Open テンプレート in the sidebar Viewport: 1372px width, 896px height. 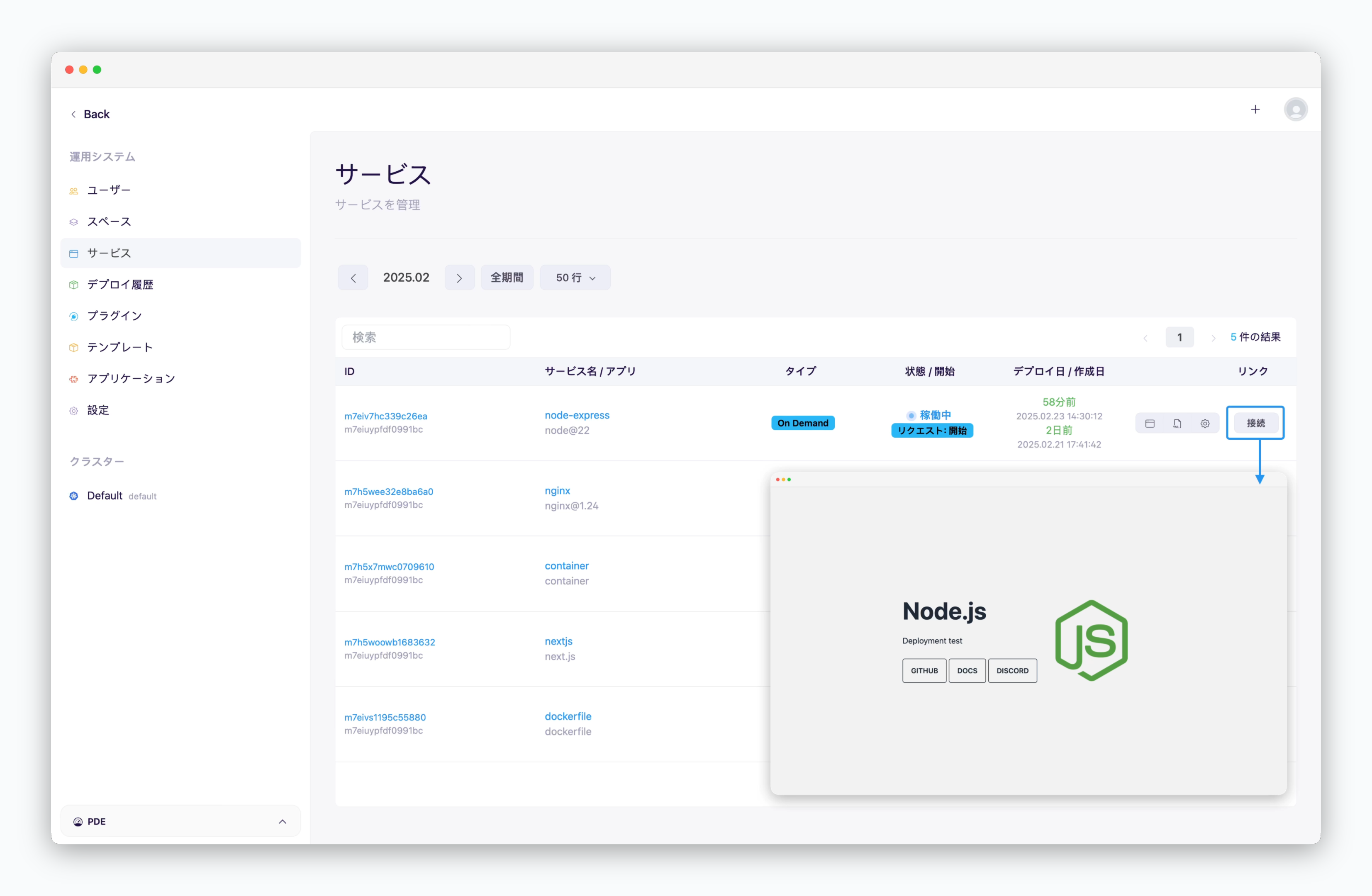(x=180, y=348)
